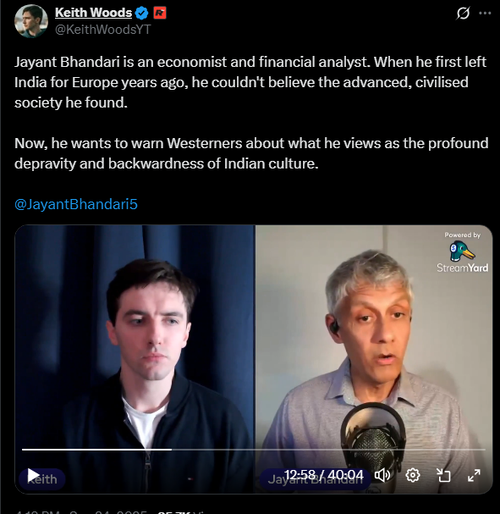Image resolution: width=500 pixels, height=514 pixels.
Task: Click the Keith name label in video
Action: tap(42, 479)
